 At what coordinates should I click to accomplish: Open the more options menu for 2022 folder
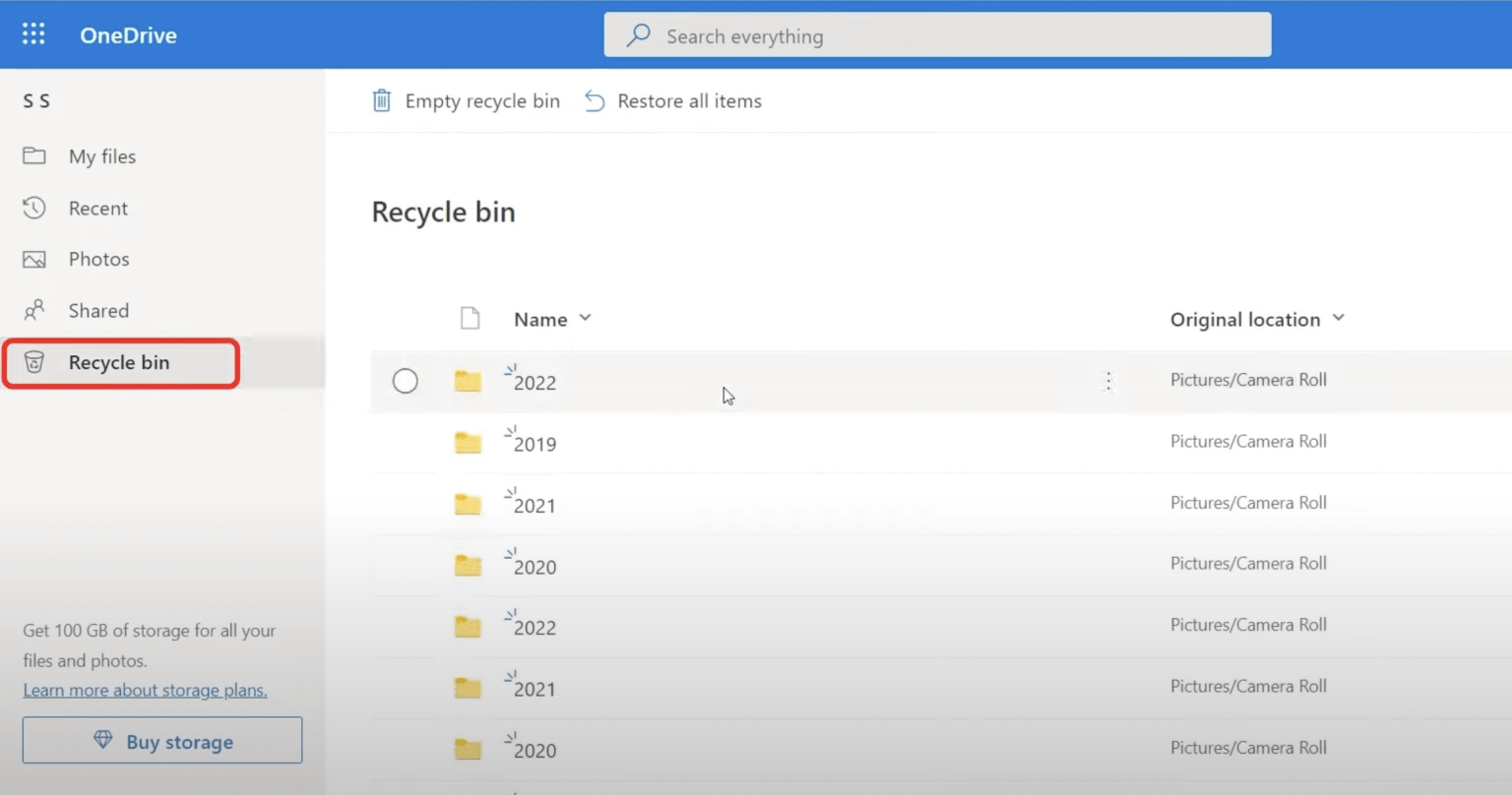1108,381
